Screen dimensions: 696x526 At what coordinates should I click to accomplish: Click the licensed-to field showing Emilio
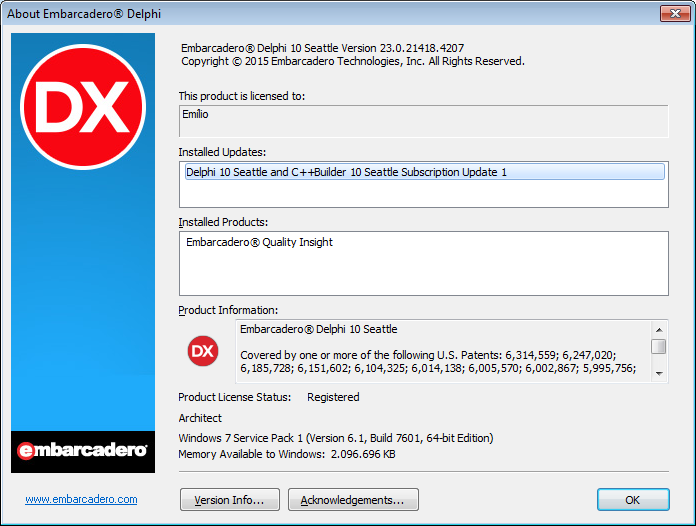point(423,121)
